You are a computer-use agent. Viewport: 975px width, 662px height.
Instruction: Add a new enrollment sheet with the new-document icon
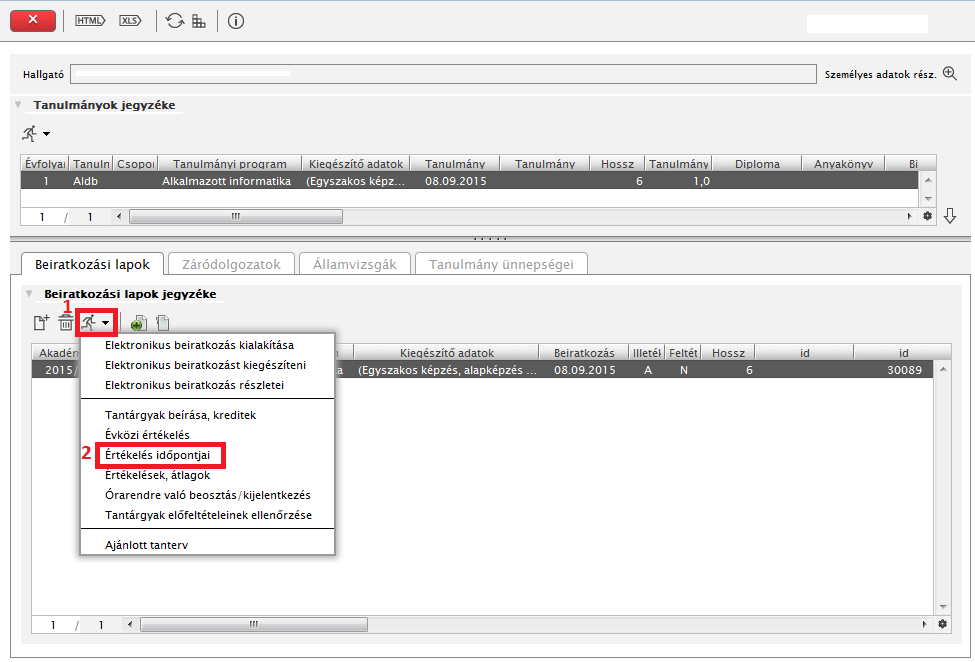click(41, 322)
